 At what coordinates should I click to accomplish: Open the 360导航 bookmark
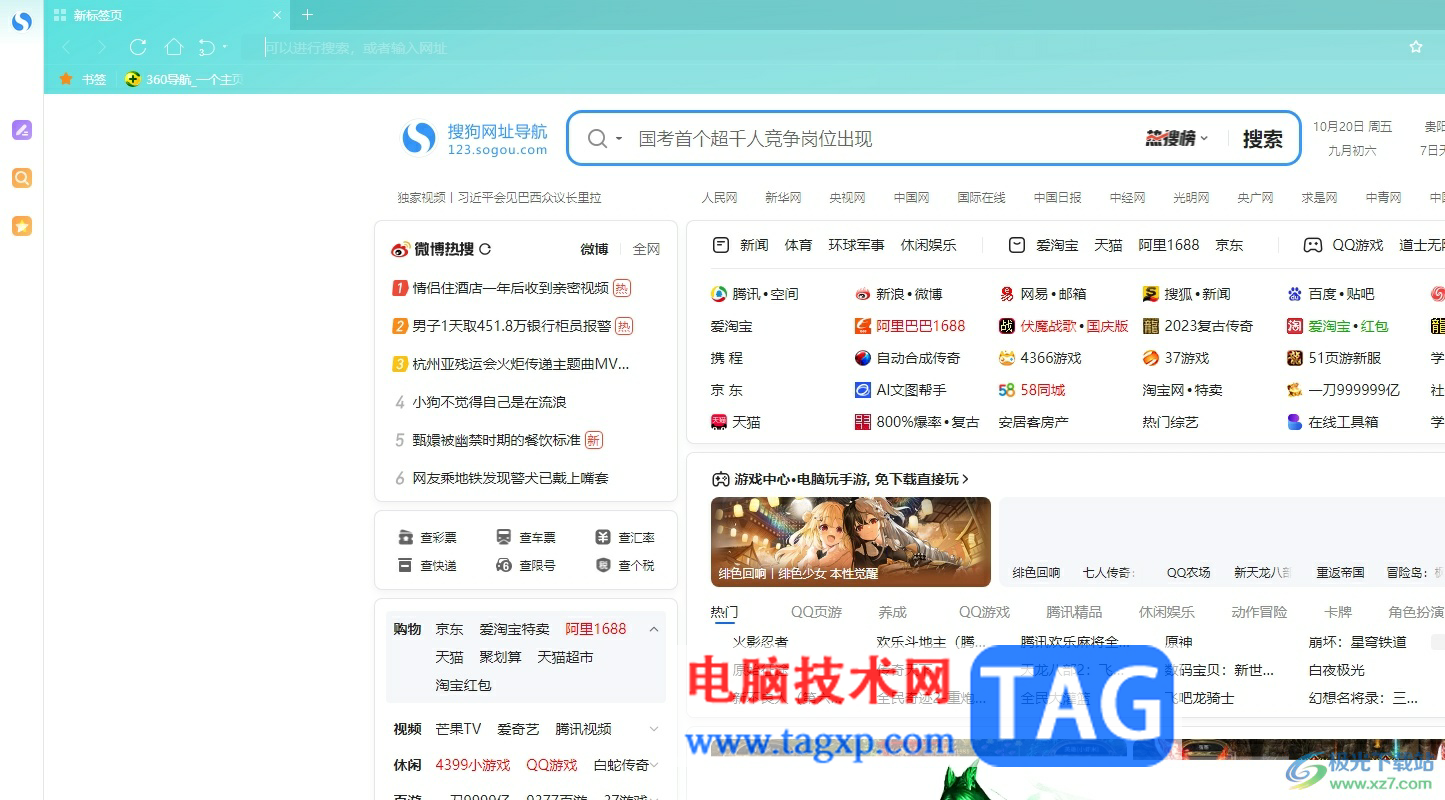(x=184, y=79)
